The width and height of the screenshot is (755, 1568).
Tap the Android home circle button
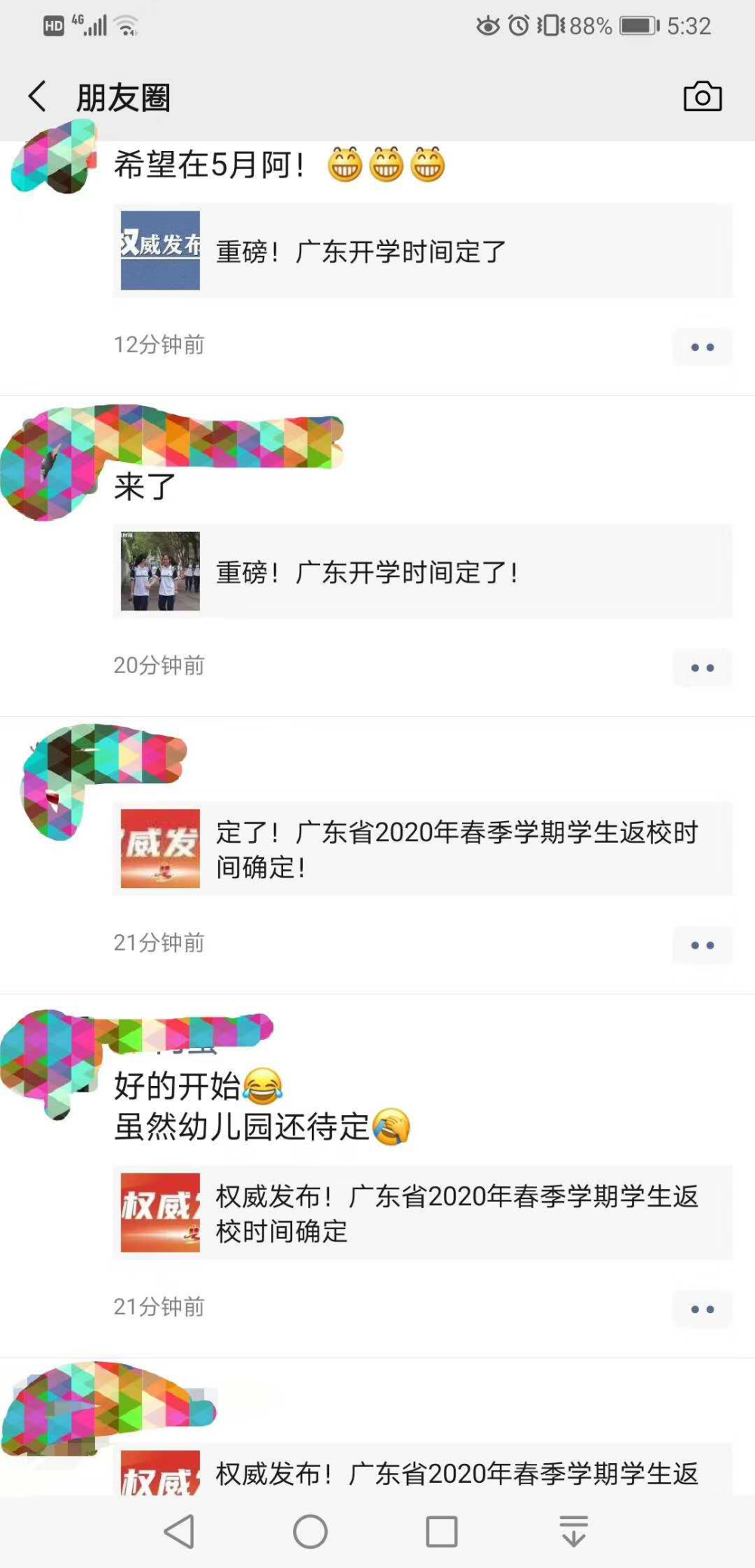(x=310, y=1531)
